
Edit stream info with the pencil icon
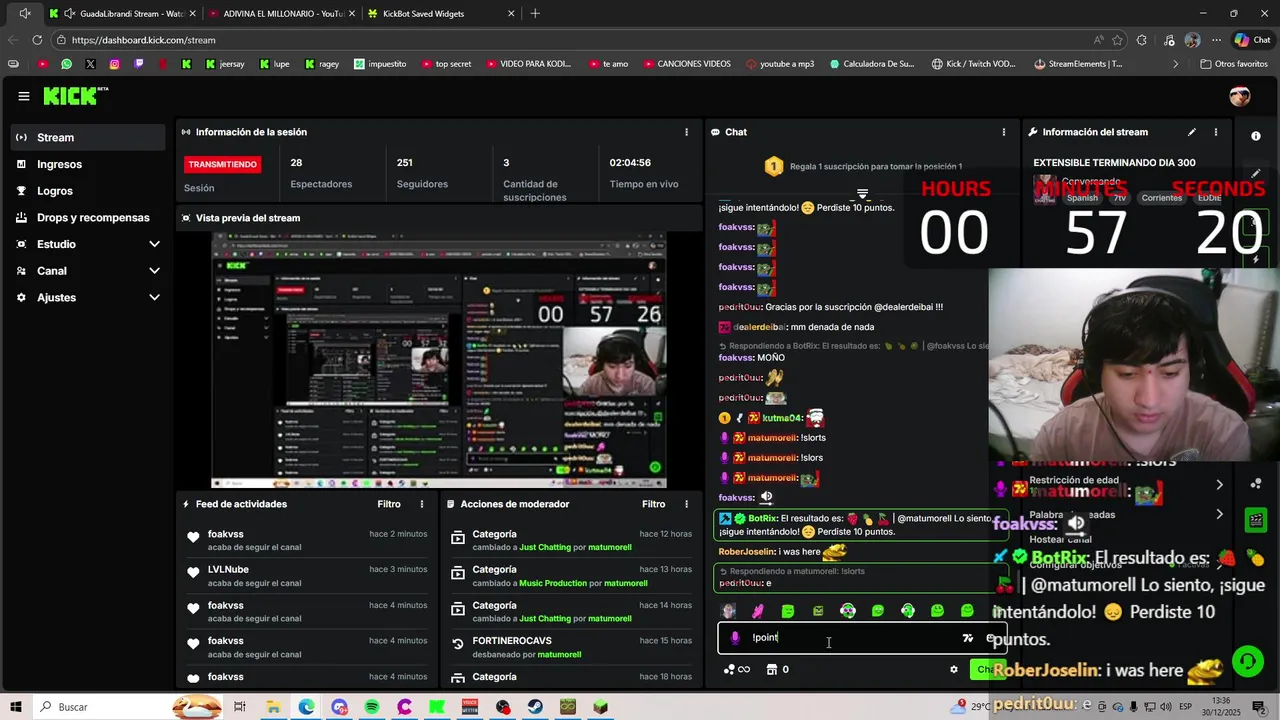[x=1192, y=132]
